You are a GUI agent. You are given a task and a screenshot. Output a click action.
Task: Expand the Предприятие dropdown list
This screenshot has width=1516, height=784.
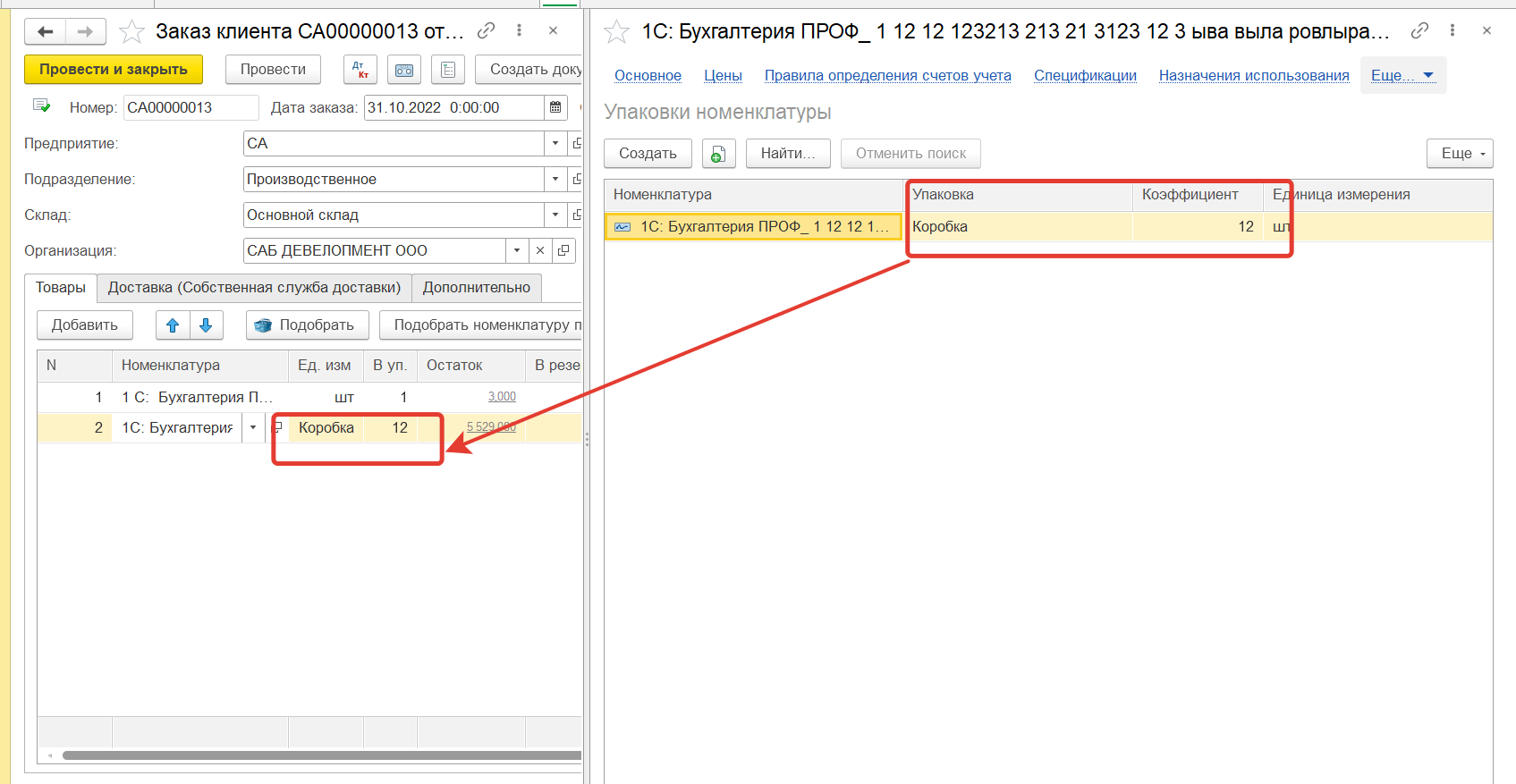point(555,143)
